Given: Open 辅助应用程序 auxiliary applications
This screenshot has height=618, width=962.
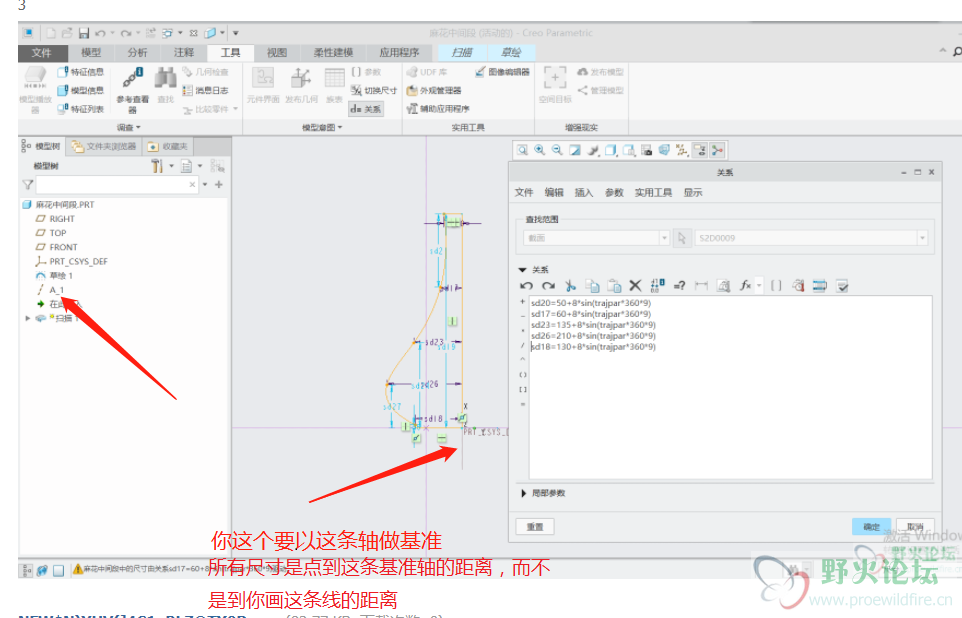Looking at the screenshot, I should coord(438,109).
